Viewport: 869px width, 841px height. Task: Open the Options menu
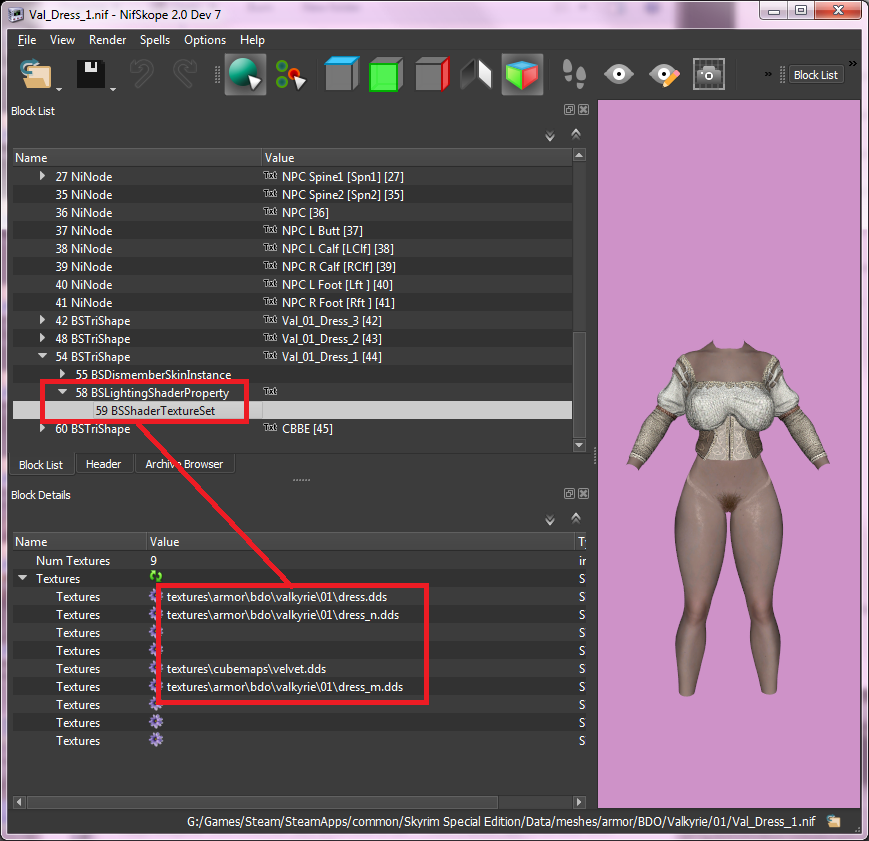pos(205,40)
